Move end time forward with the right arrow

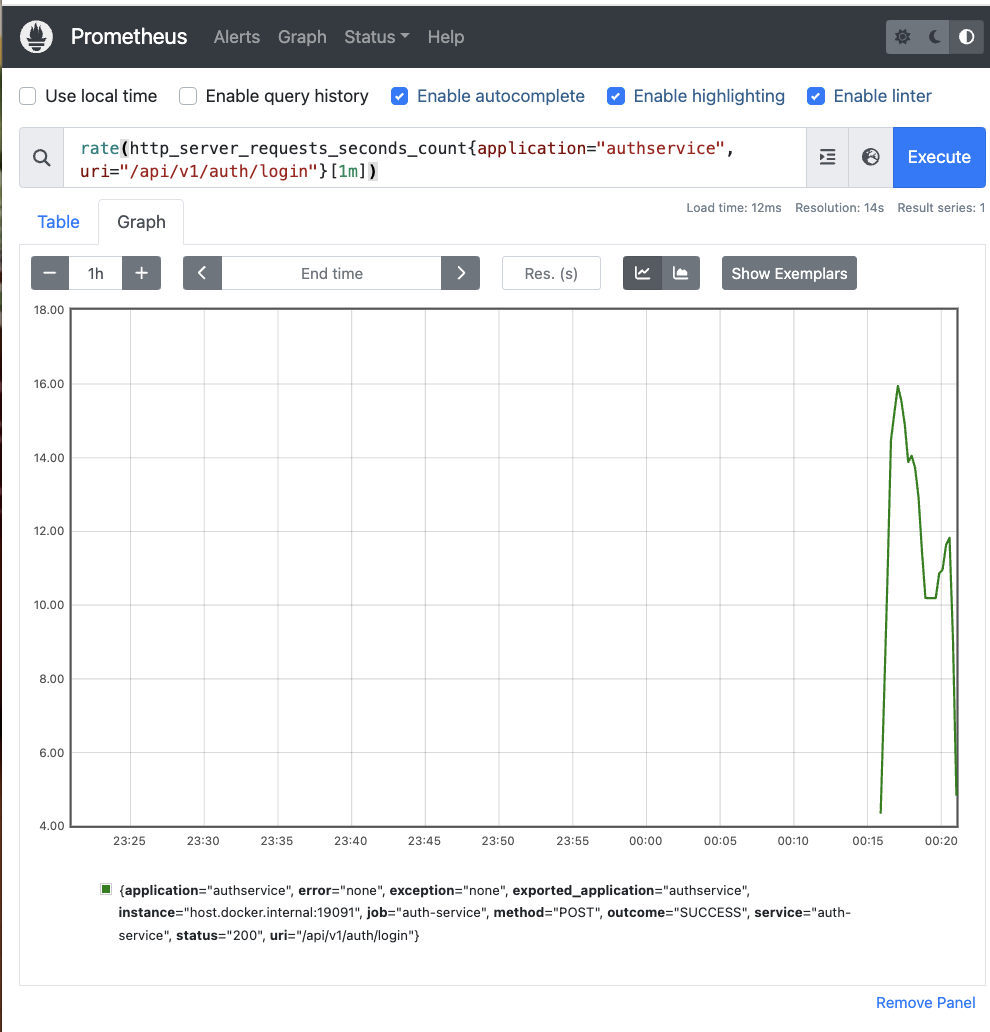tap(461, 273)
